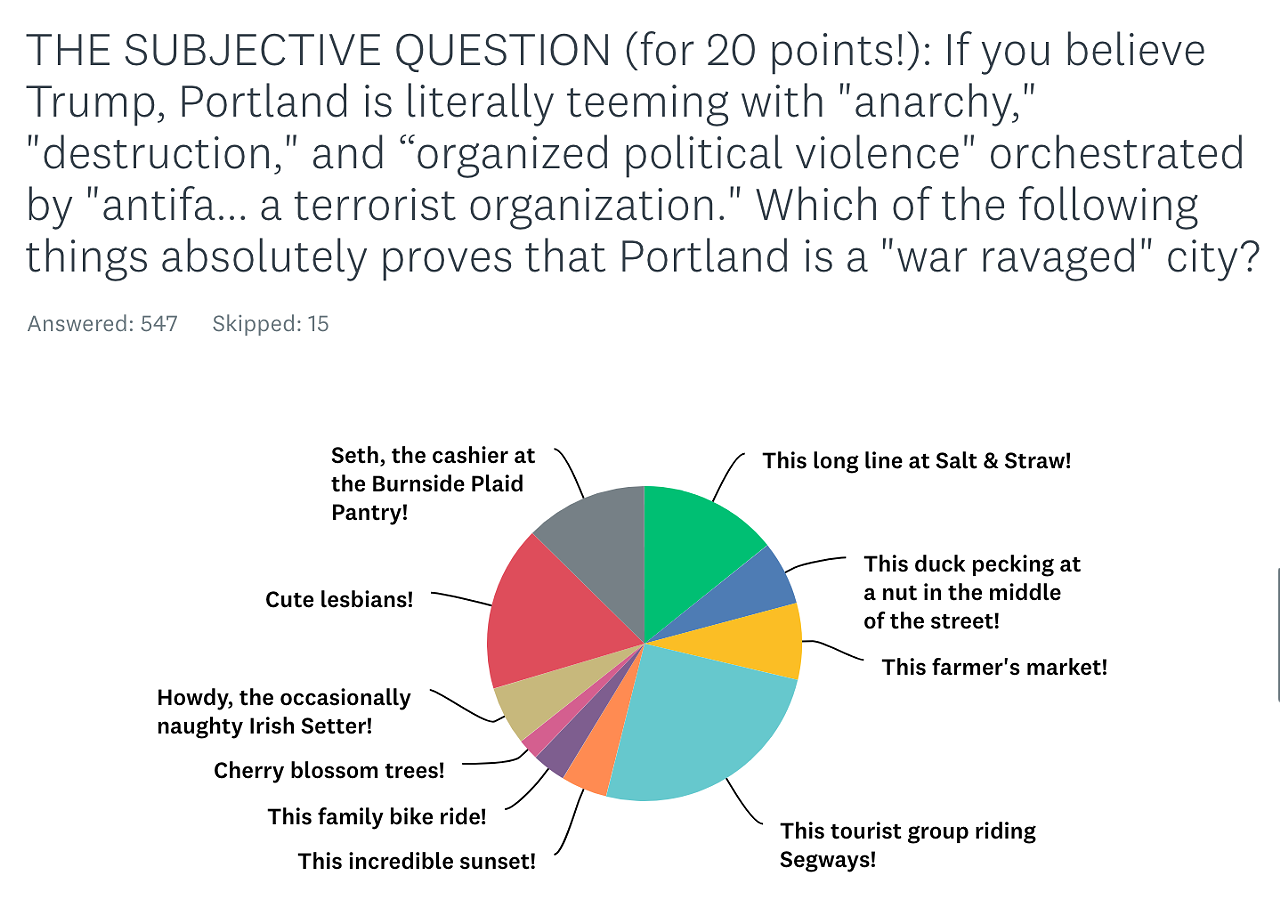Image resolution: width=1280 pixels, height=919 pixels.
Task: Click the pink cherry blossom slice
Action: 537,736
